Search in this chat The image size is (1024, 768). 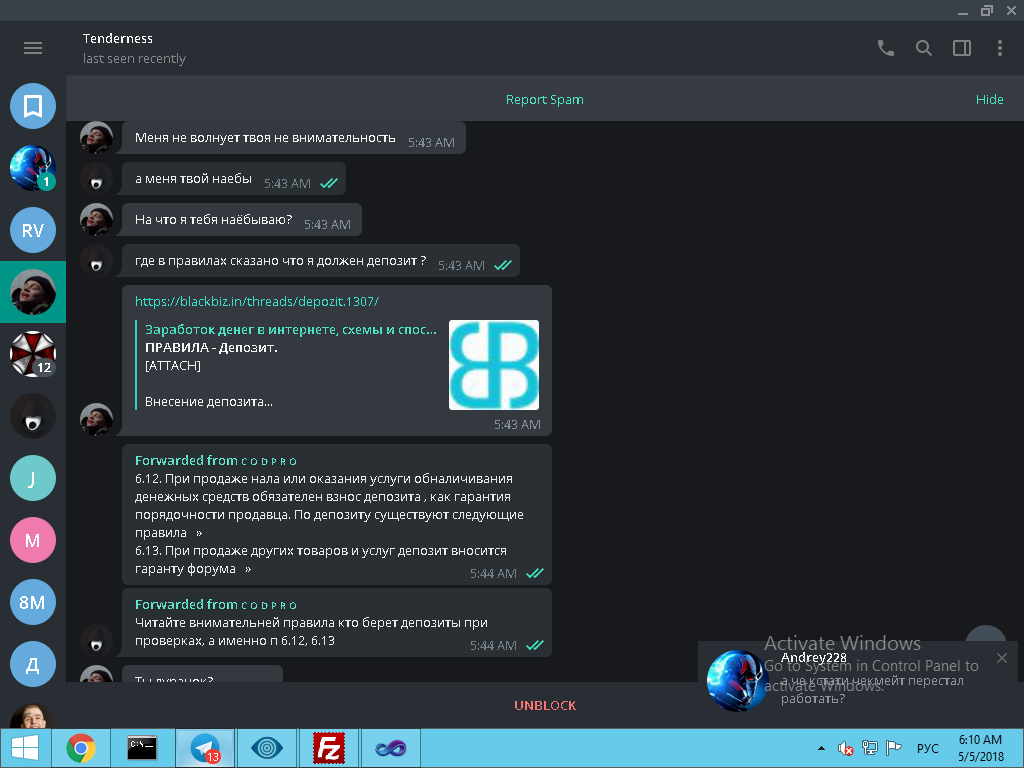point(924,48)
